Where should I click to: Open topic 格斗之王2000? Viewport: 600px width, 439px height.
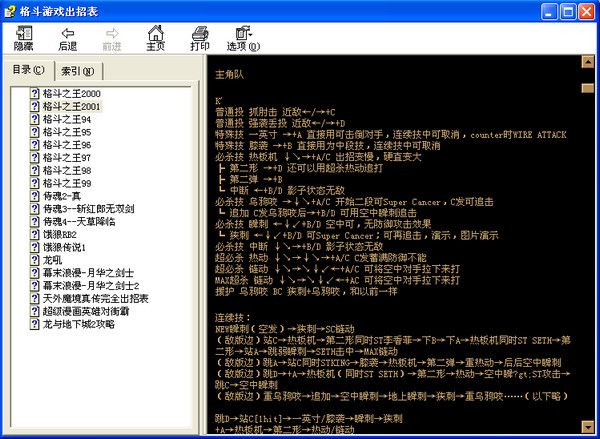[x=72, y=93]
